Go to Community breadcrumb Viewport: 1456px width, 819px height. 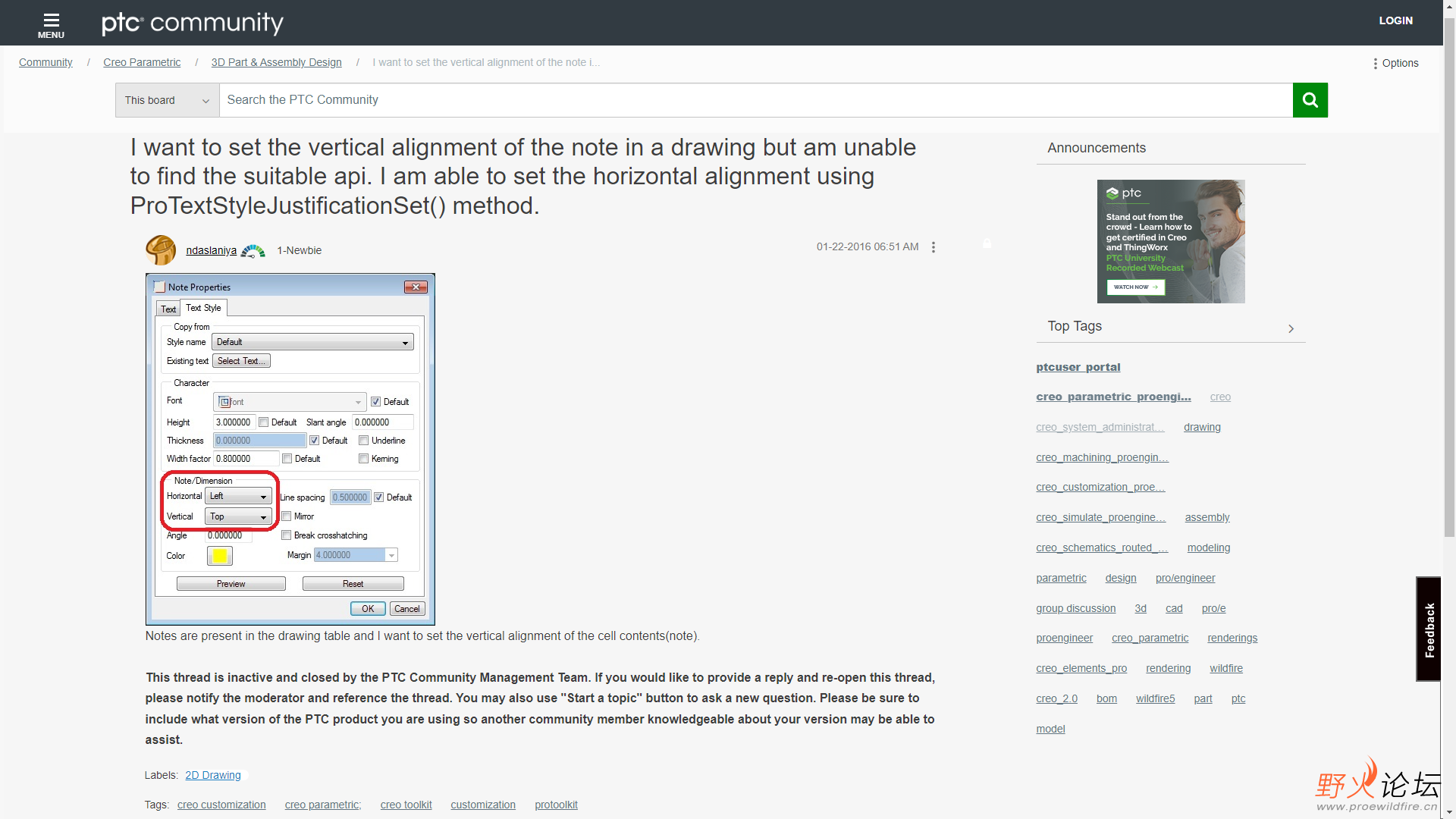click(x=45, y=62)
